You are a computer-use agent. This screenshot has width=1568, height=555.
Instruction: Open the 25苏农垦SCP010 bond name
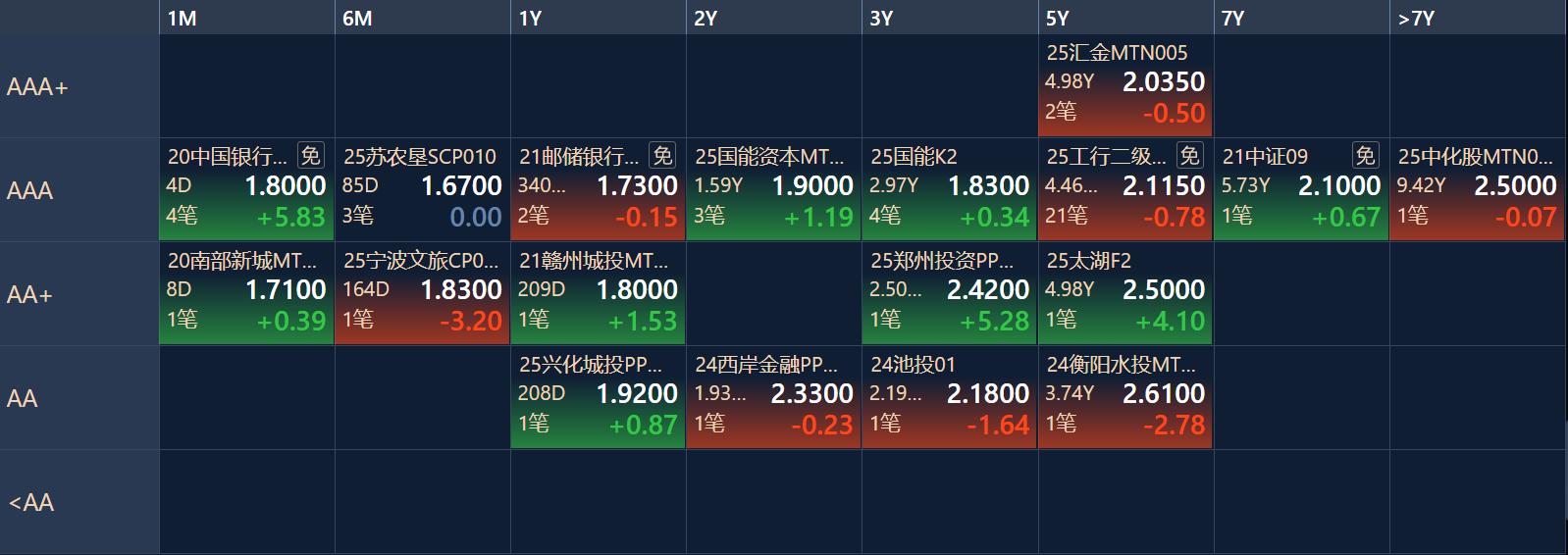pos(420,157)
